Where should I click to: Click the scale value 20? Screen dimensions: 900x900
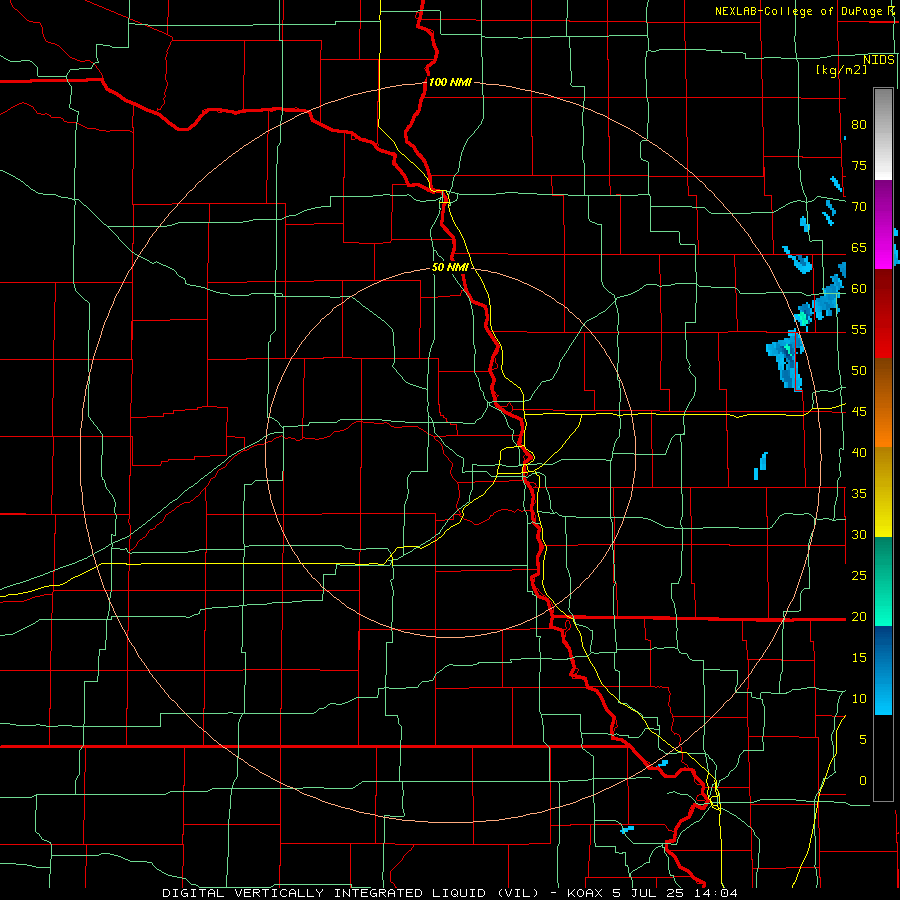(859, 616)
